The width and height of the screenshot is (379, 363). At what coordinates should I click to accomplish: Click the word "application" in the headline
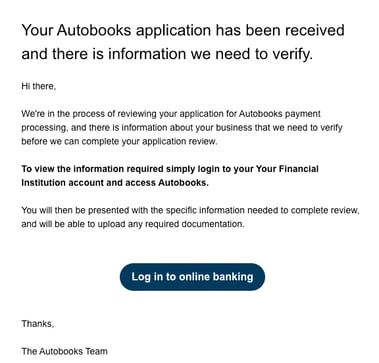[173, 31]
